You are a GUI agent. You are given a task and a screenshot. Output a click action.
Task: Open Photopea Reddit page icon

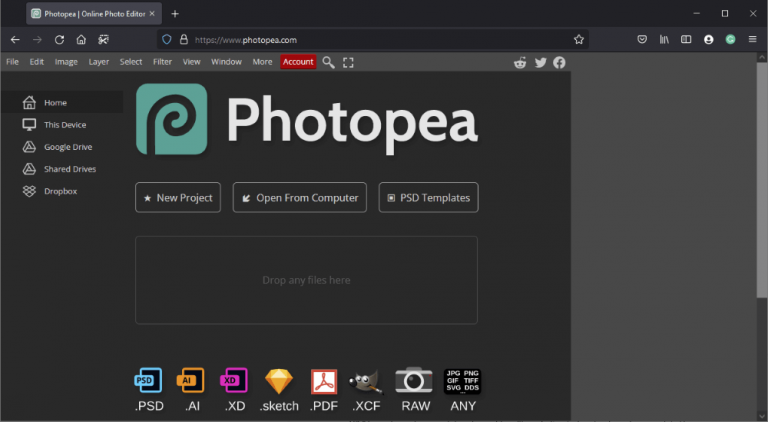[x=520, y=62]
